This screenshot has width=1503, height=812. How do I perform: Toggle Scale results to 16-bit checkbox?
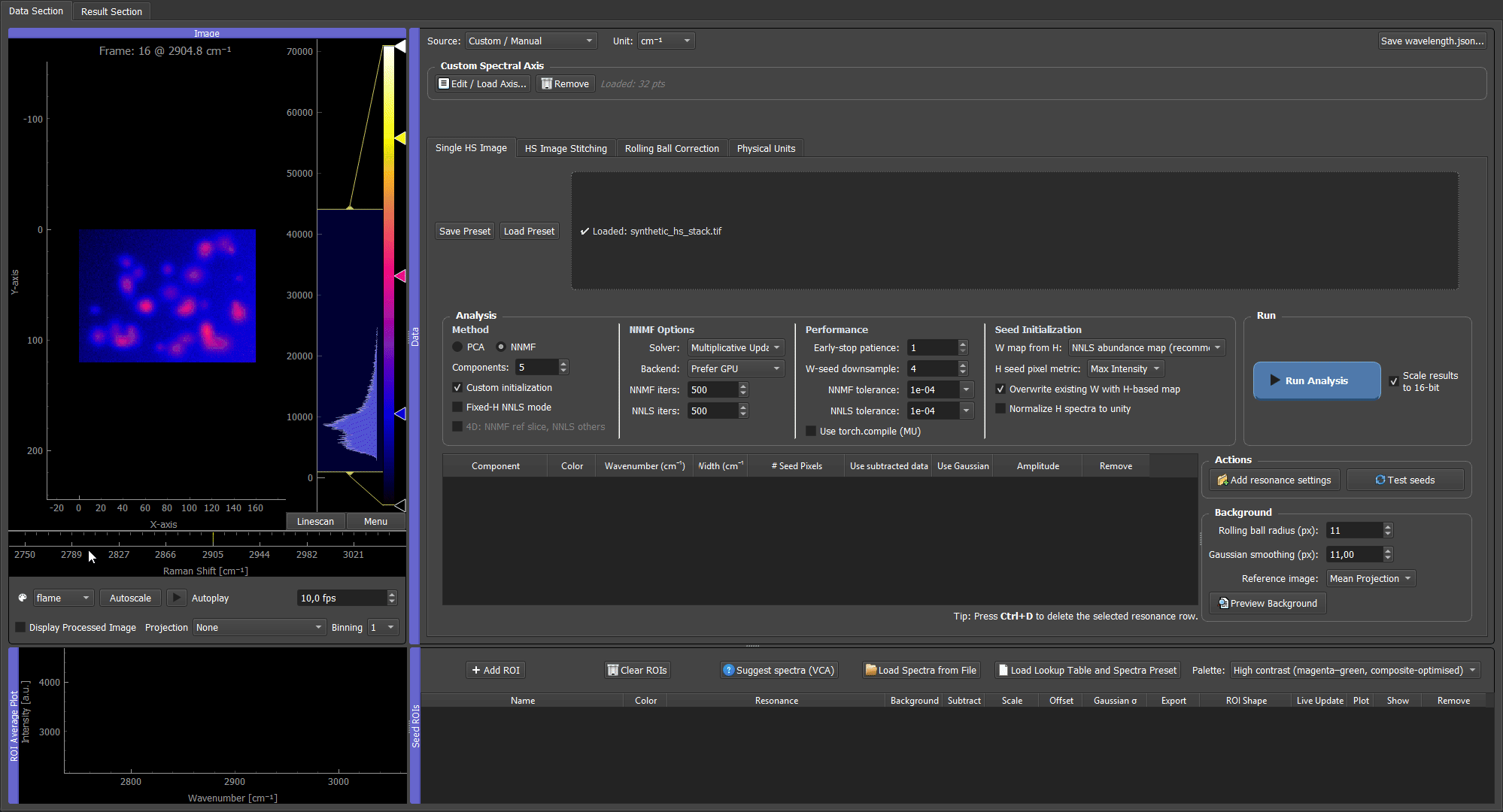tap(1394, 381)
